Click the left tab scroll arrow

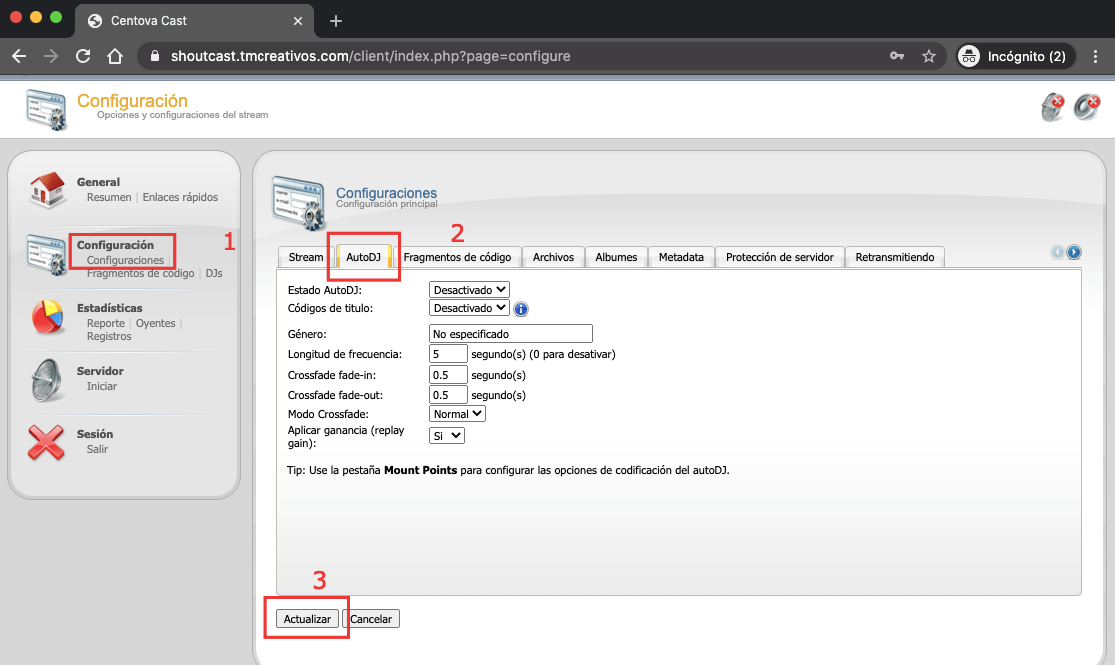(x=1058, y=253)
